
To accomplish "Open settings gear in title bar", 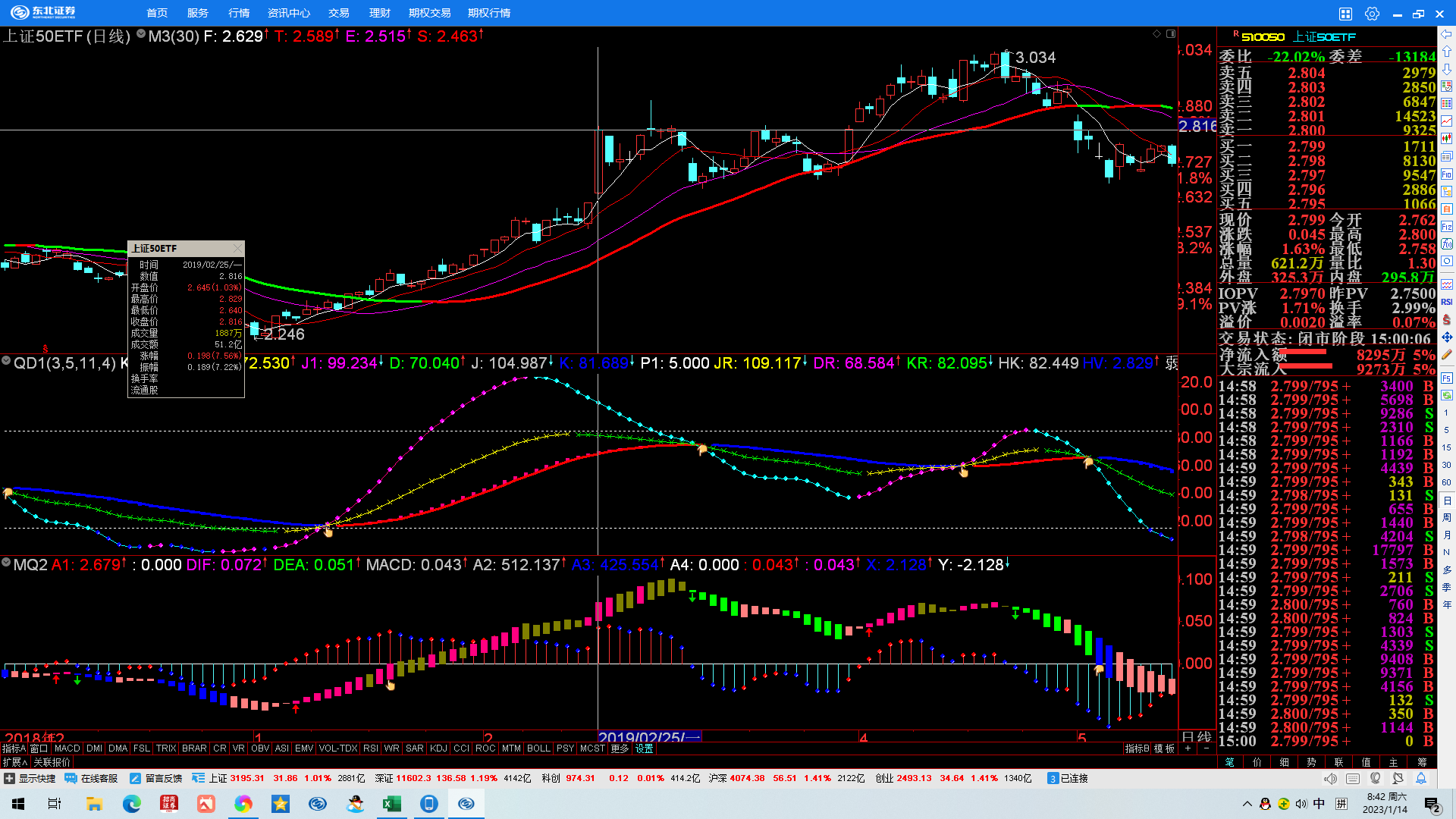I will point(1372,14).
